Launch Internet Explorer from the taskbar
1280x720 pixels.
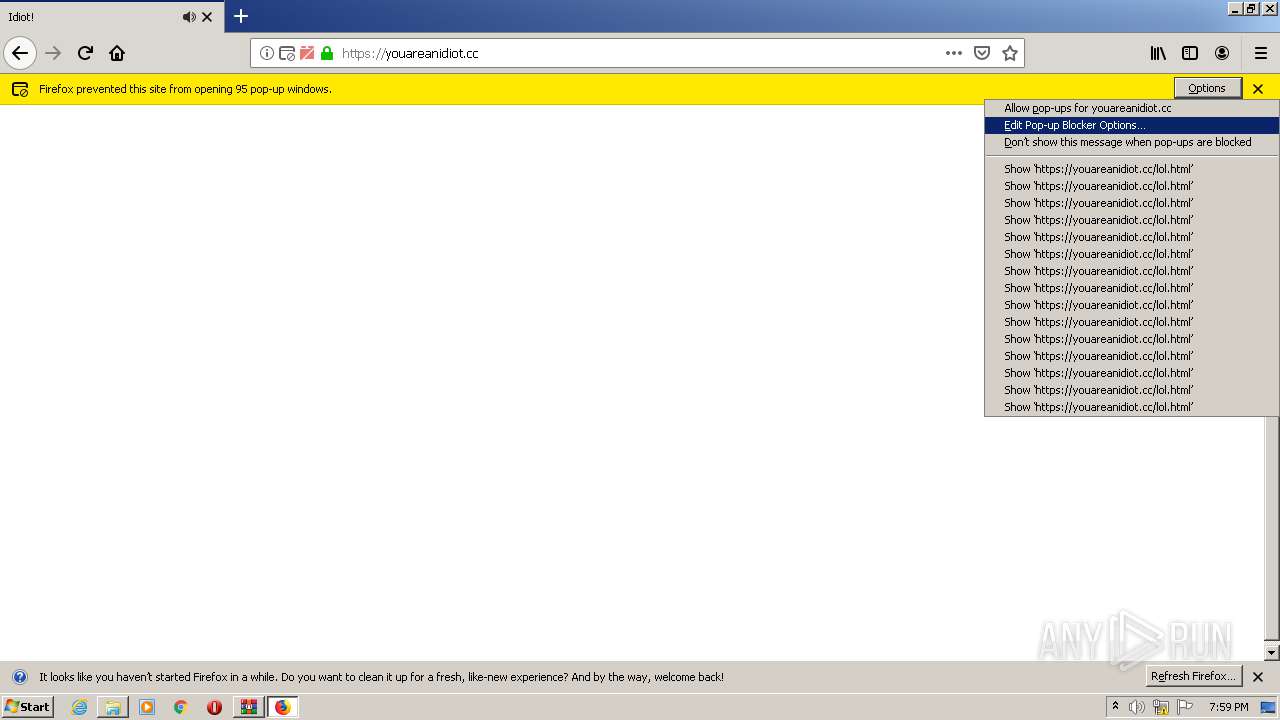click(x=79, y=707)
